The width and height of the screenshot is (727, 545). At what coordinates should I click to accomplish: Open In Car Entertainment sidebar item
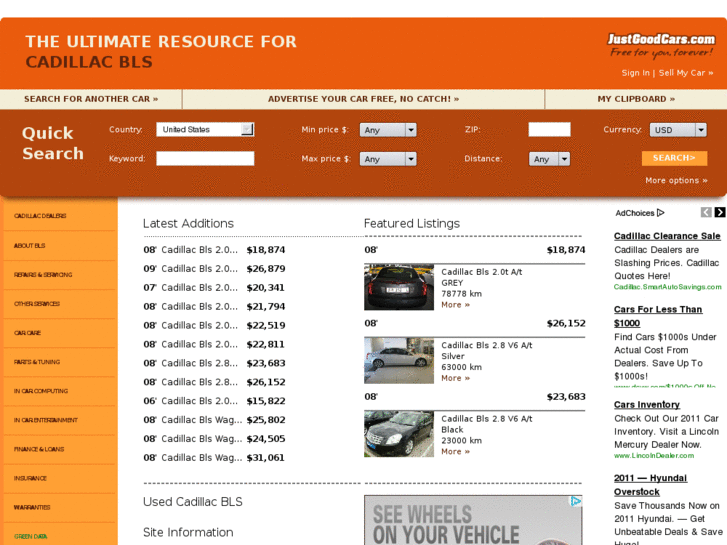(x=45, y=420)
